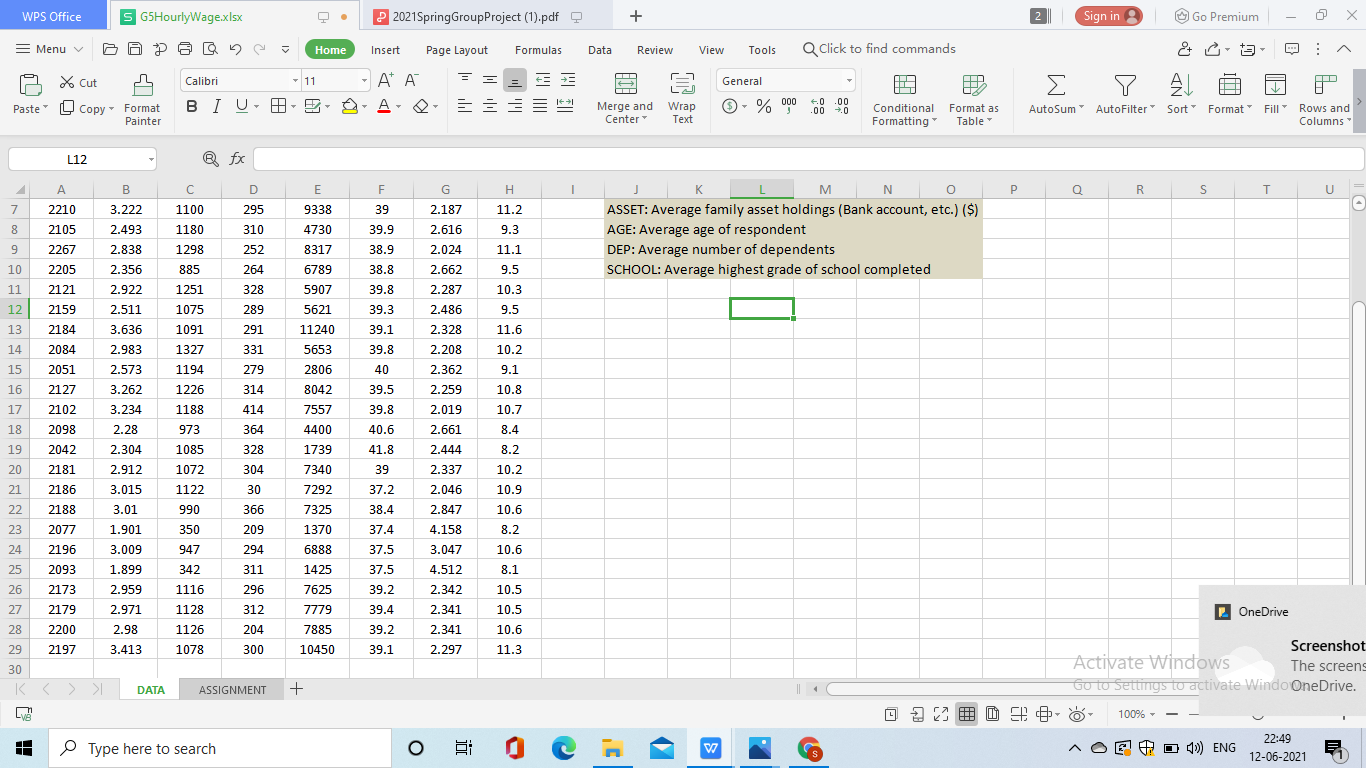The width and height of the screenshot is (1366, 768).
Task: Open Print Preview from quick access toolbar
Action: pyautogui.click(x=209, y=49)
